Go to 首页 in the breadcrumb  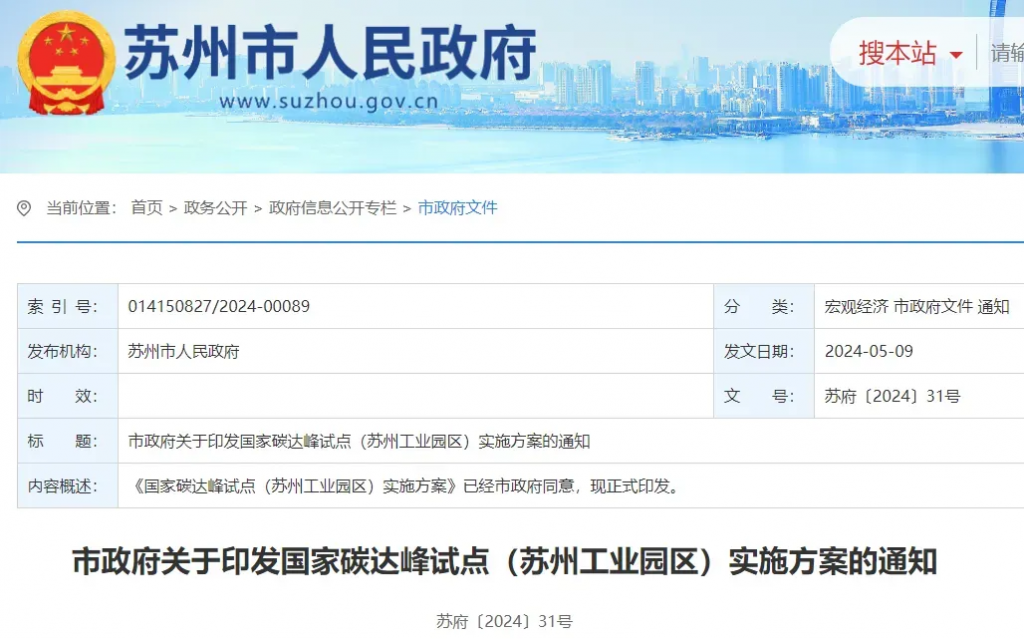click(x=146, y=208)
